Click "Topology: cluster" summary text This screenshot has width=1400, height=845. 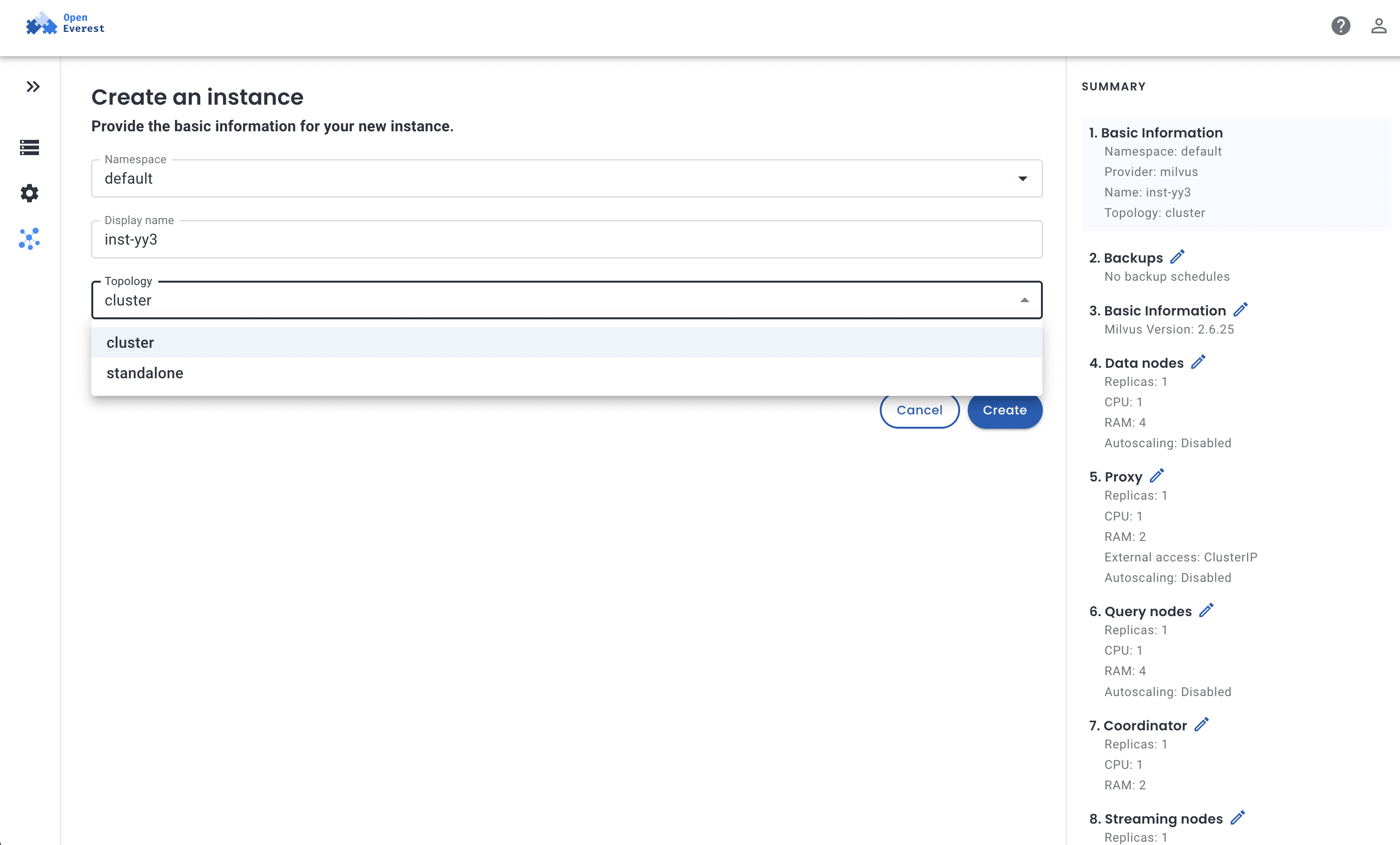coord(1155,213)
